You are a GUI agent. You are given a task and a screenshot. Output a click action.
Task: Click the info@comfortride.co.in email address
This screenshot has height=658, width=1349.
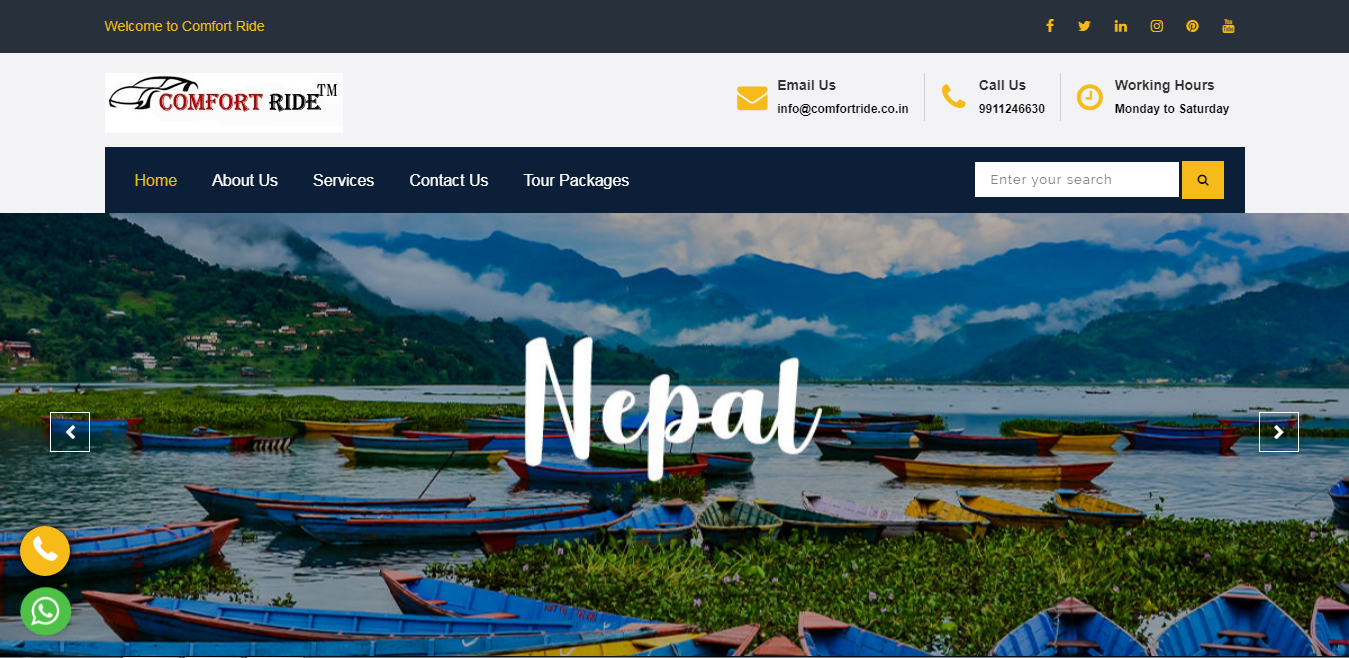(x=843, y=109)
